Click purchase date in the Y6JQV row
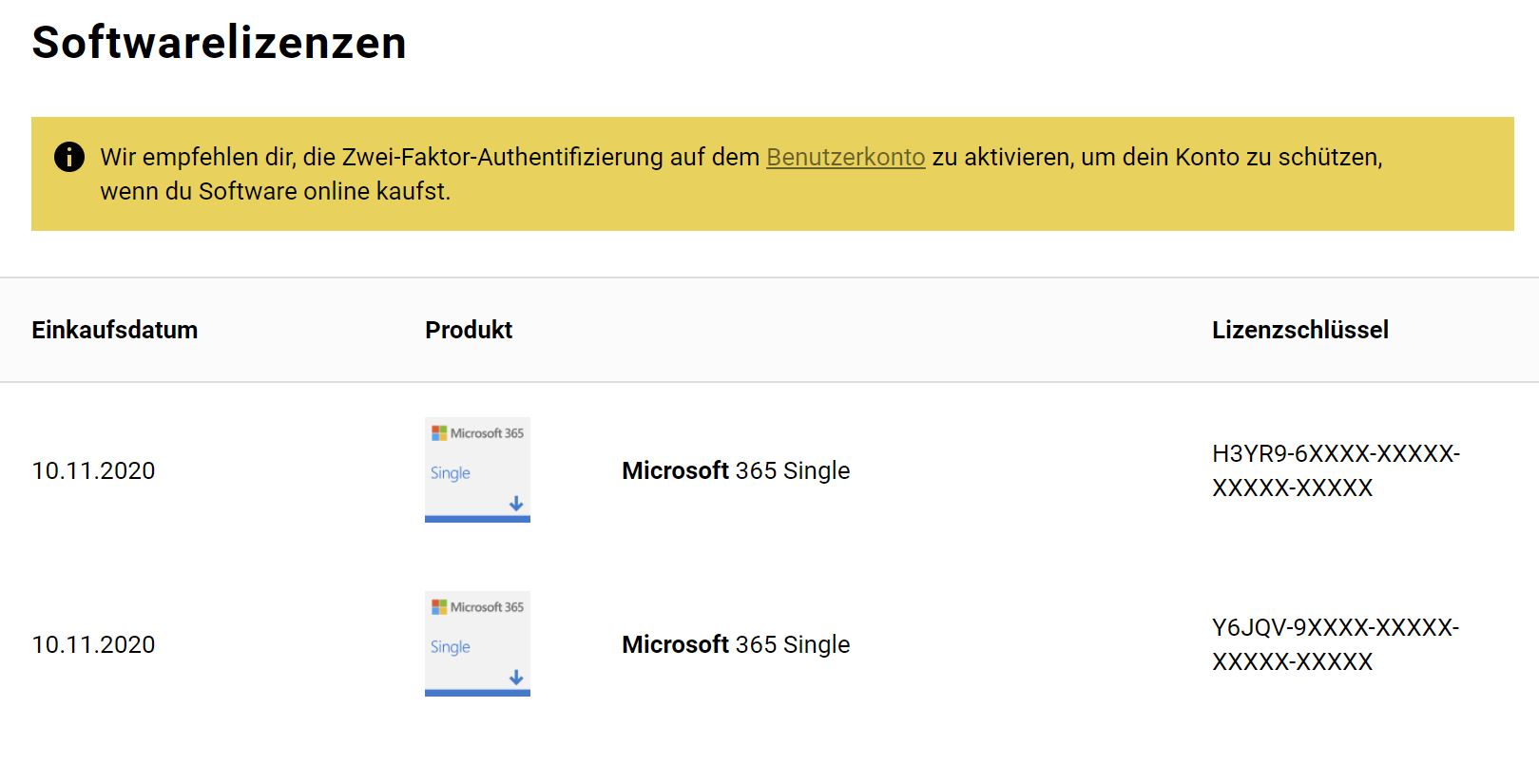 93,644
